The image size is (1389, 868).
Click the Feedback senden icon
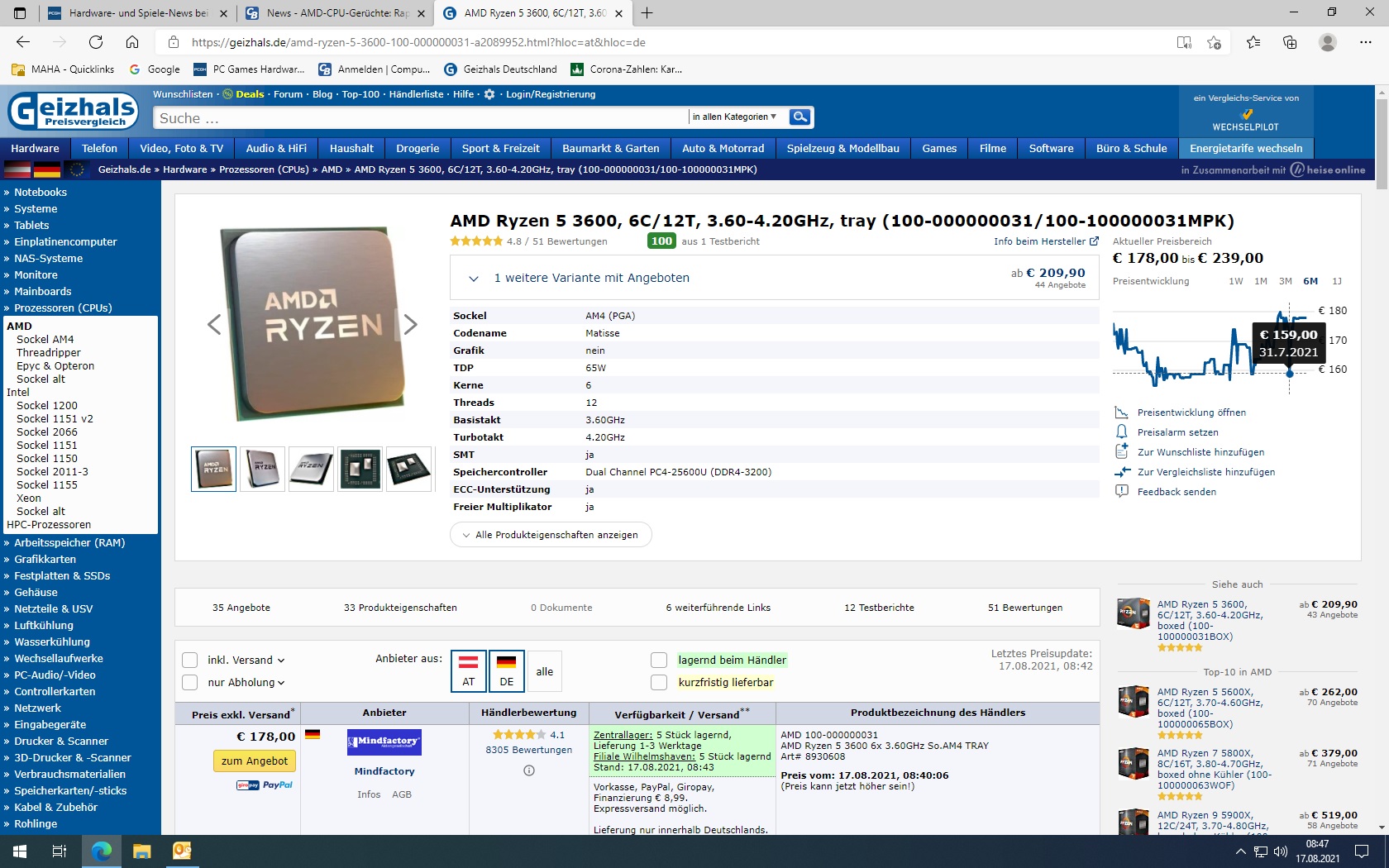[x=1121, y=491]
